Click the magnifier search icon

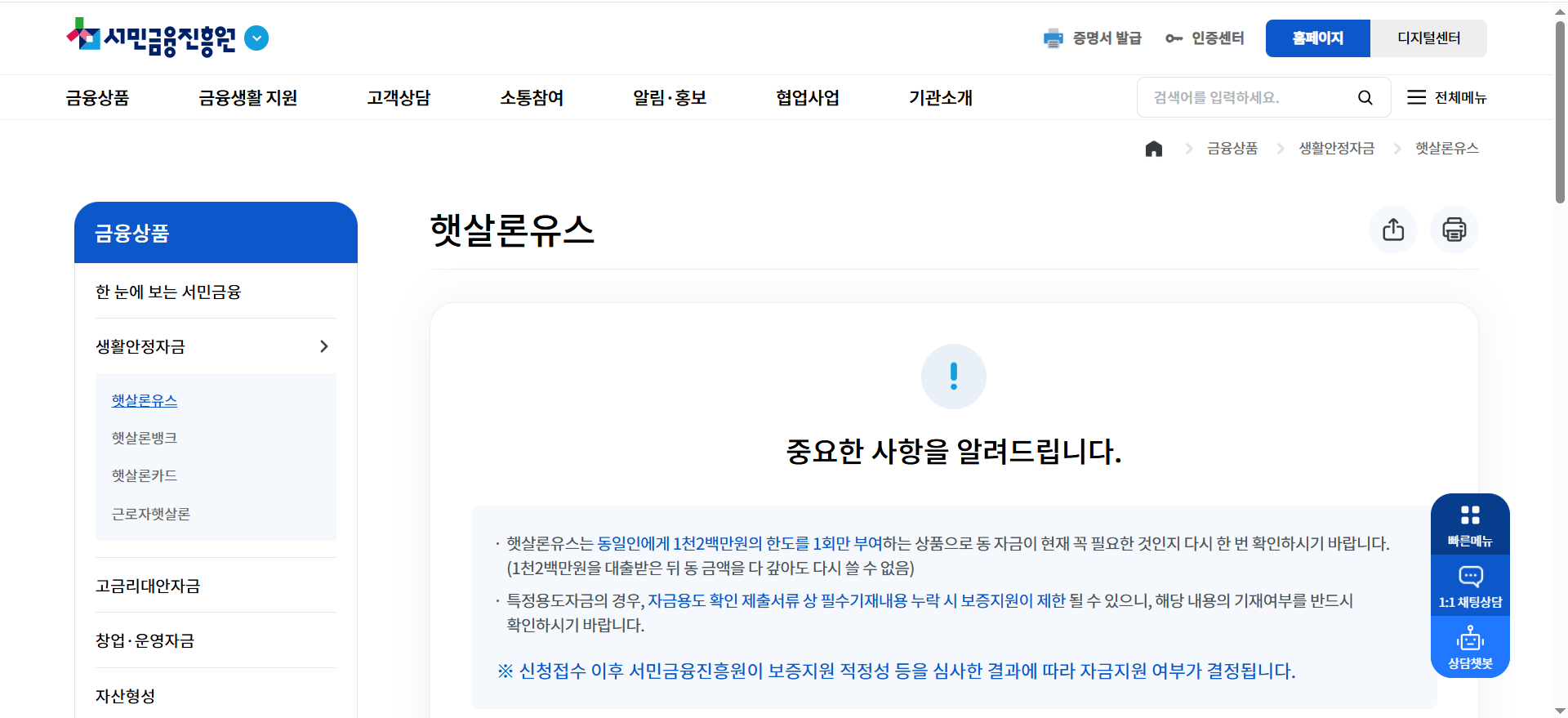[1365, 98]
